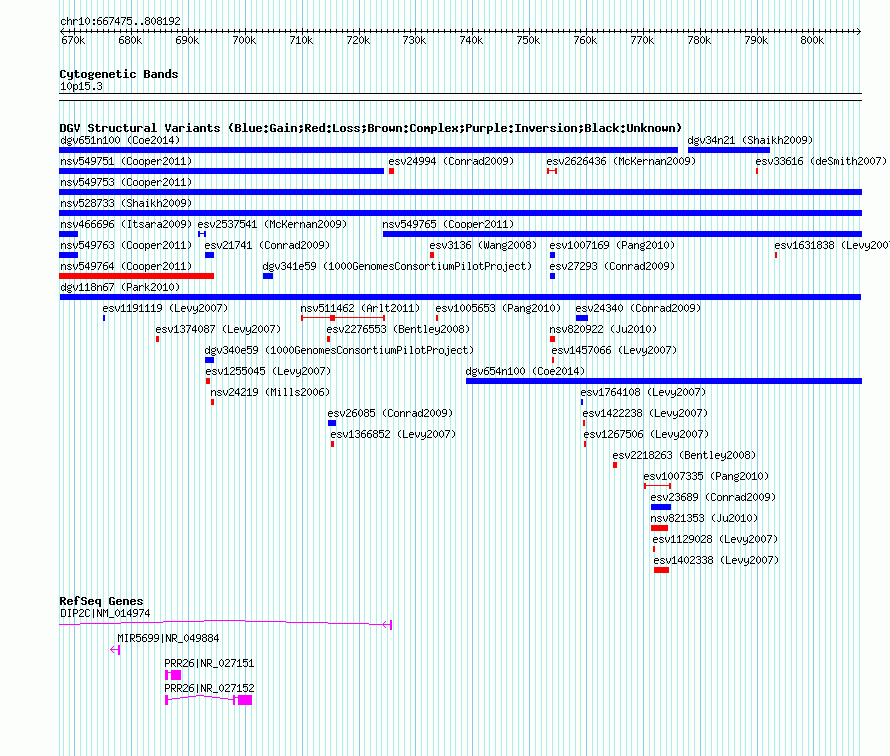Image resolution: width=890 pixels, height=756 pixels.
Task: Select the dgv34n21 (Shaikh2009) variant bar
Action: 729,150
